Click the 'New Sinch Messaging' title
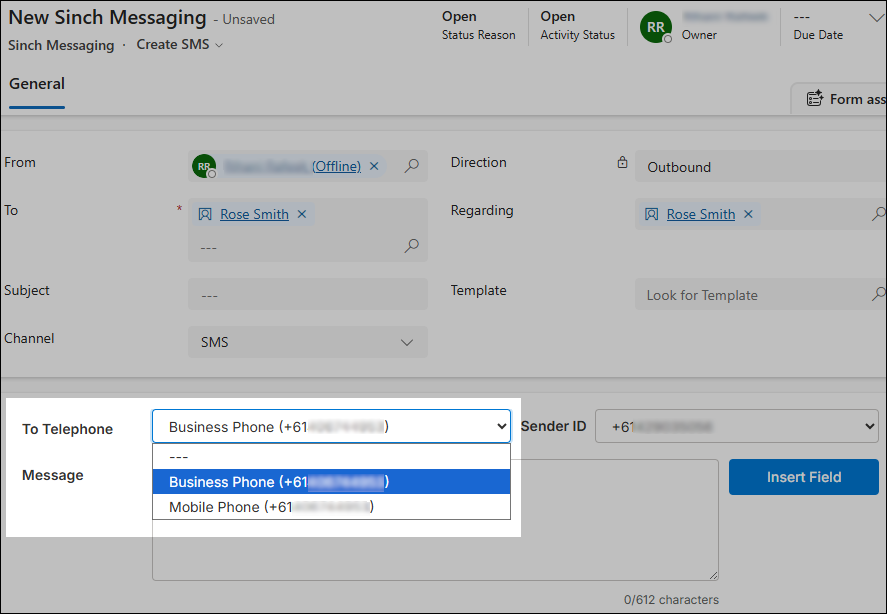887x614 pixels. click(107, 18)
